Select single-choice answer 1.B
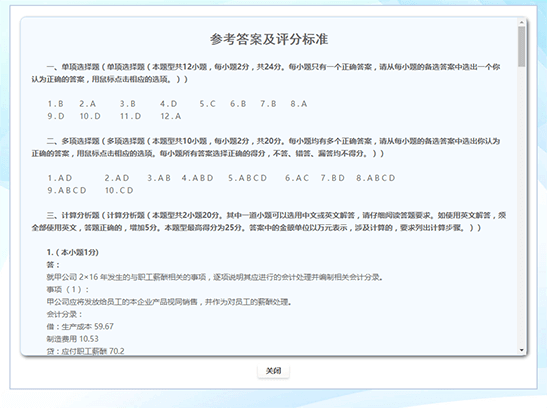 coord(55,104)
